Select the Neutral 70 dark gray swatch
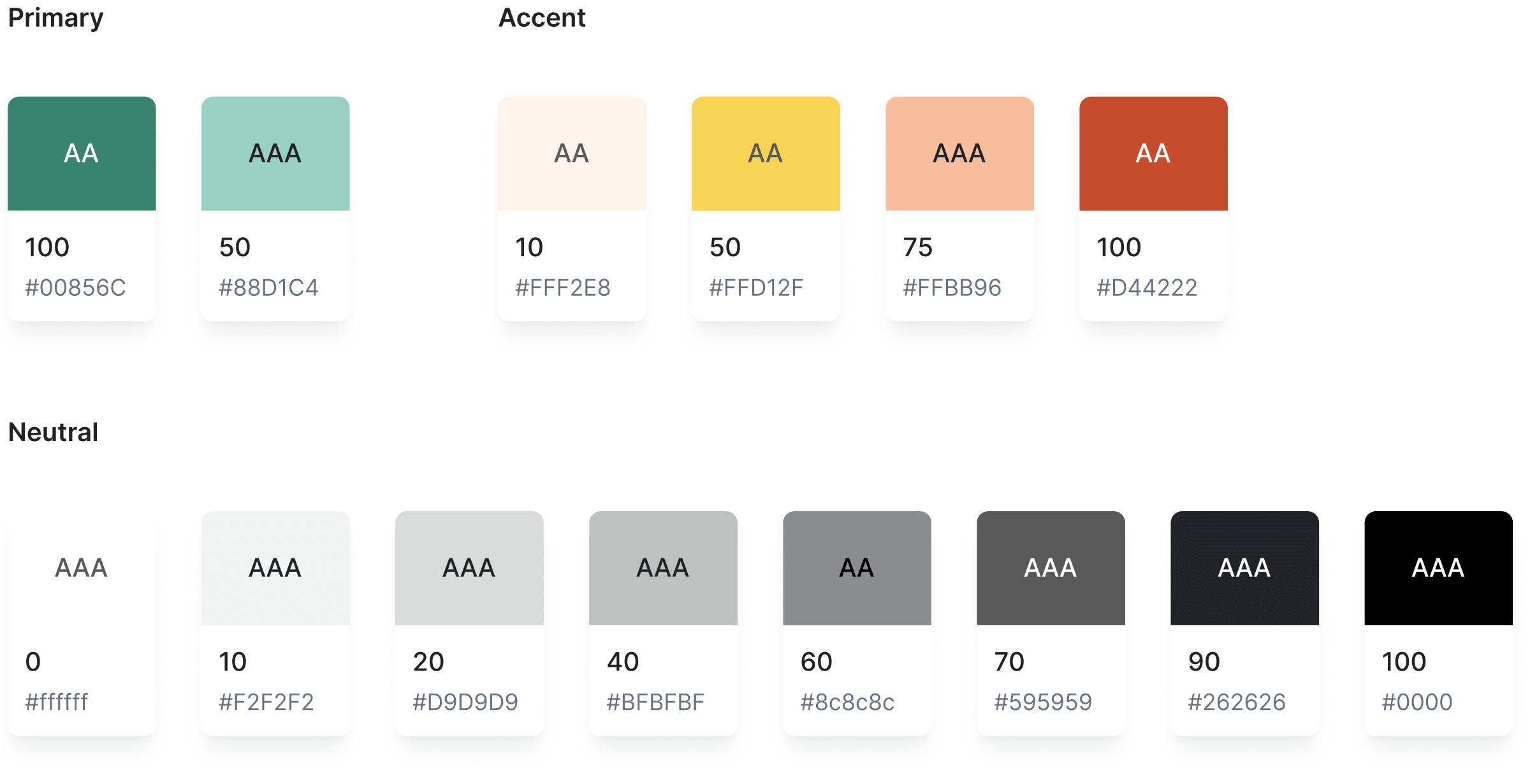Viewport: 1530px width, 784px height. [1051, 568]
